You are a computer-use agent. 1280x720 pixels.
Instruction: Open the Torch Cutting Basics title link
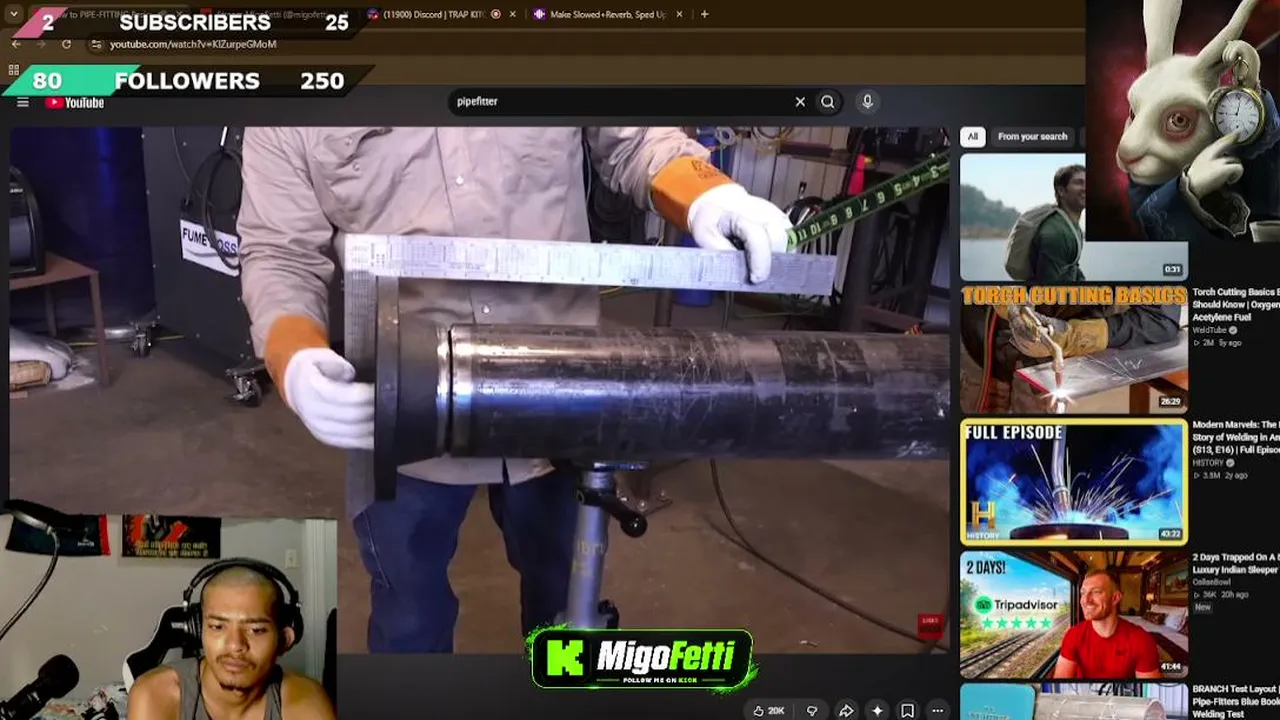1236,304
